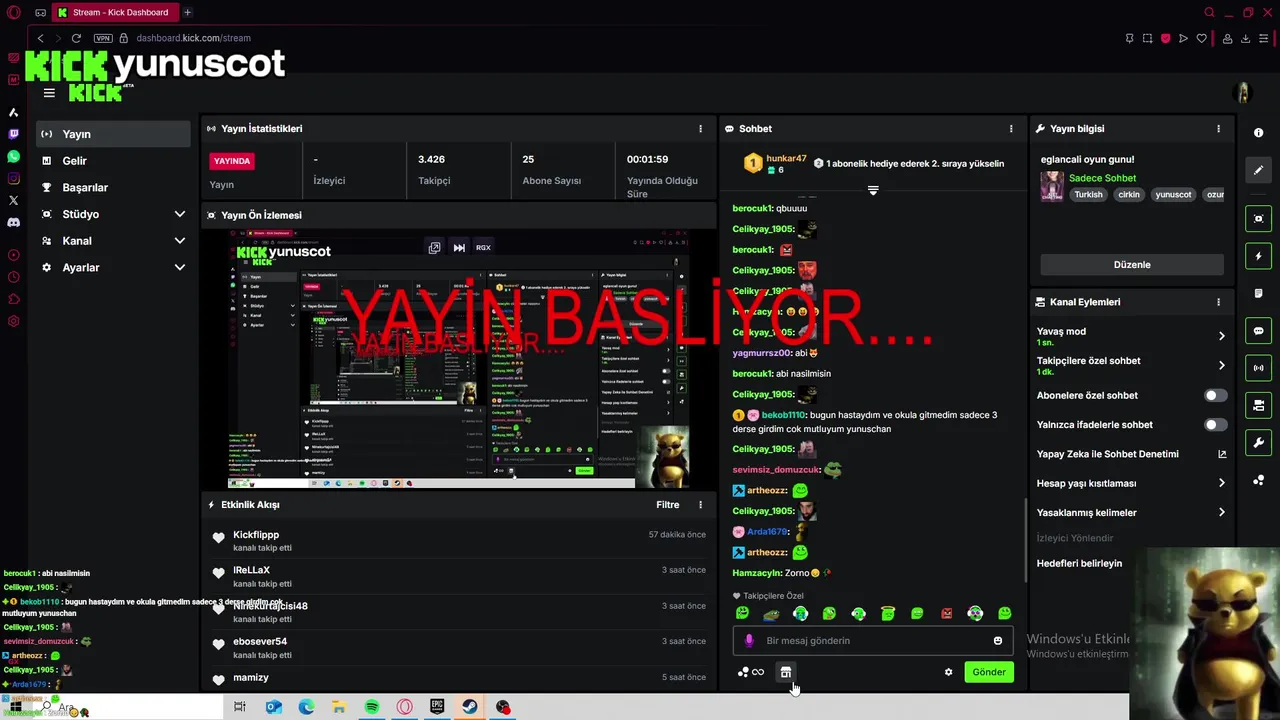The height and width of the screenshot is (720, 1280).
Task: Open X (Twitter) in the Opera sidebar
Action: [x=13, y=200]
